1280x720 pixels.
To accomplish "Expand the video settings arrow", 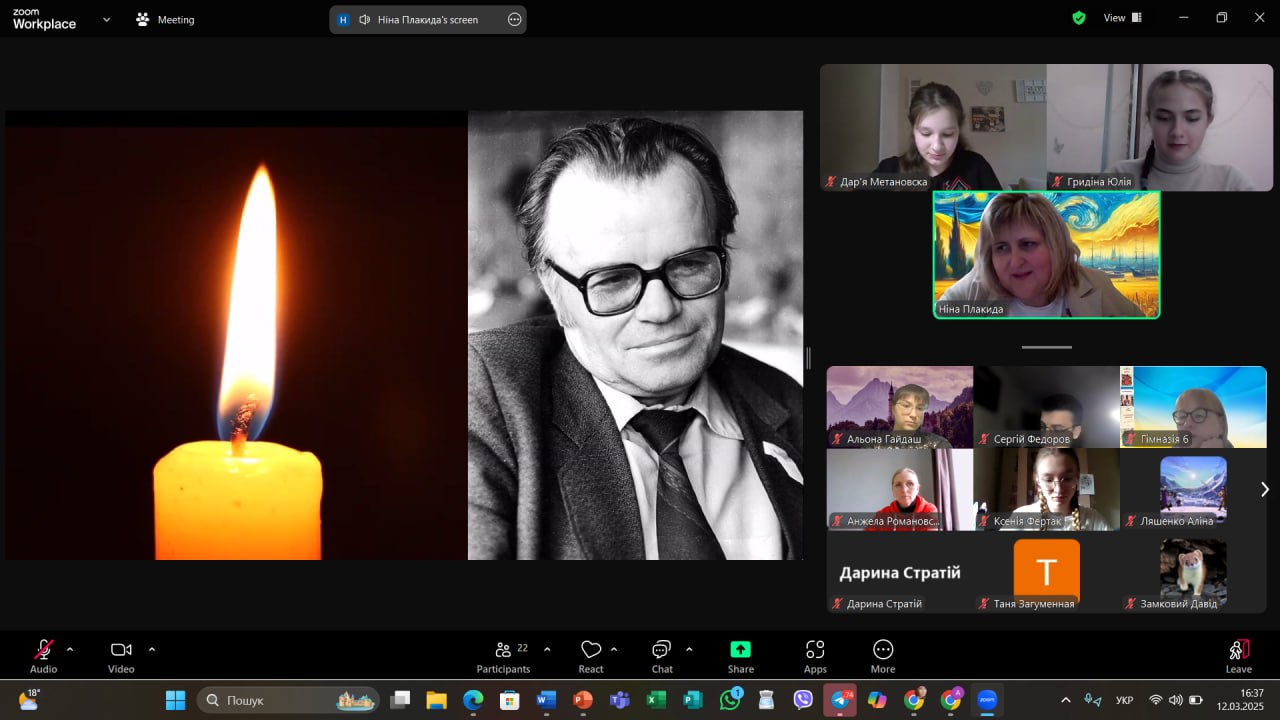I will (x=152, y=649).
